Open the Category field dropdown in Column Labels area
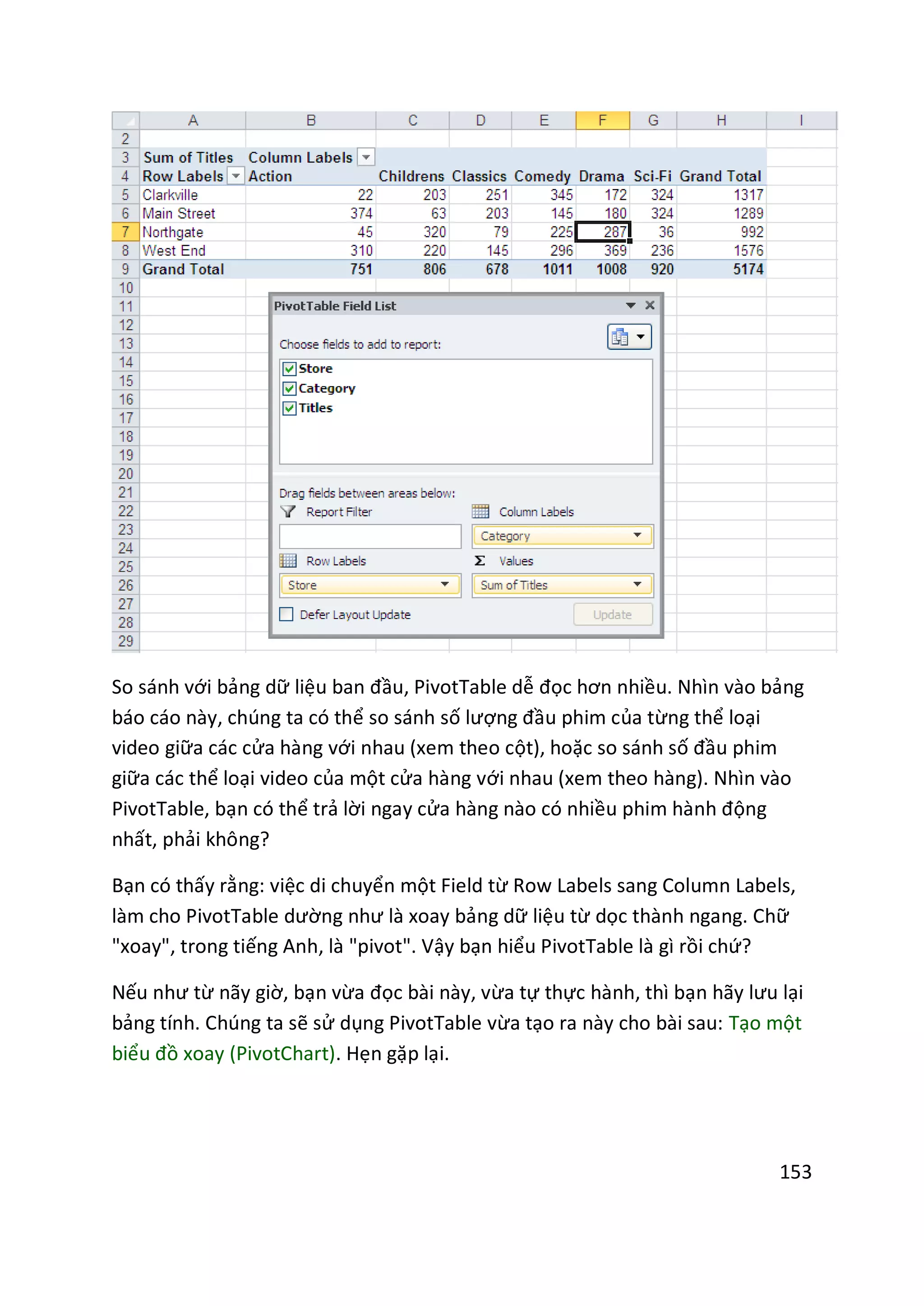The height and width of the screenshot is (1306, 924). pyautogui.click(x=637, y=535)
